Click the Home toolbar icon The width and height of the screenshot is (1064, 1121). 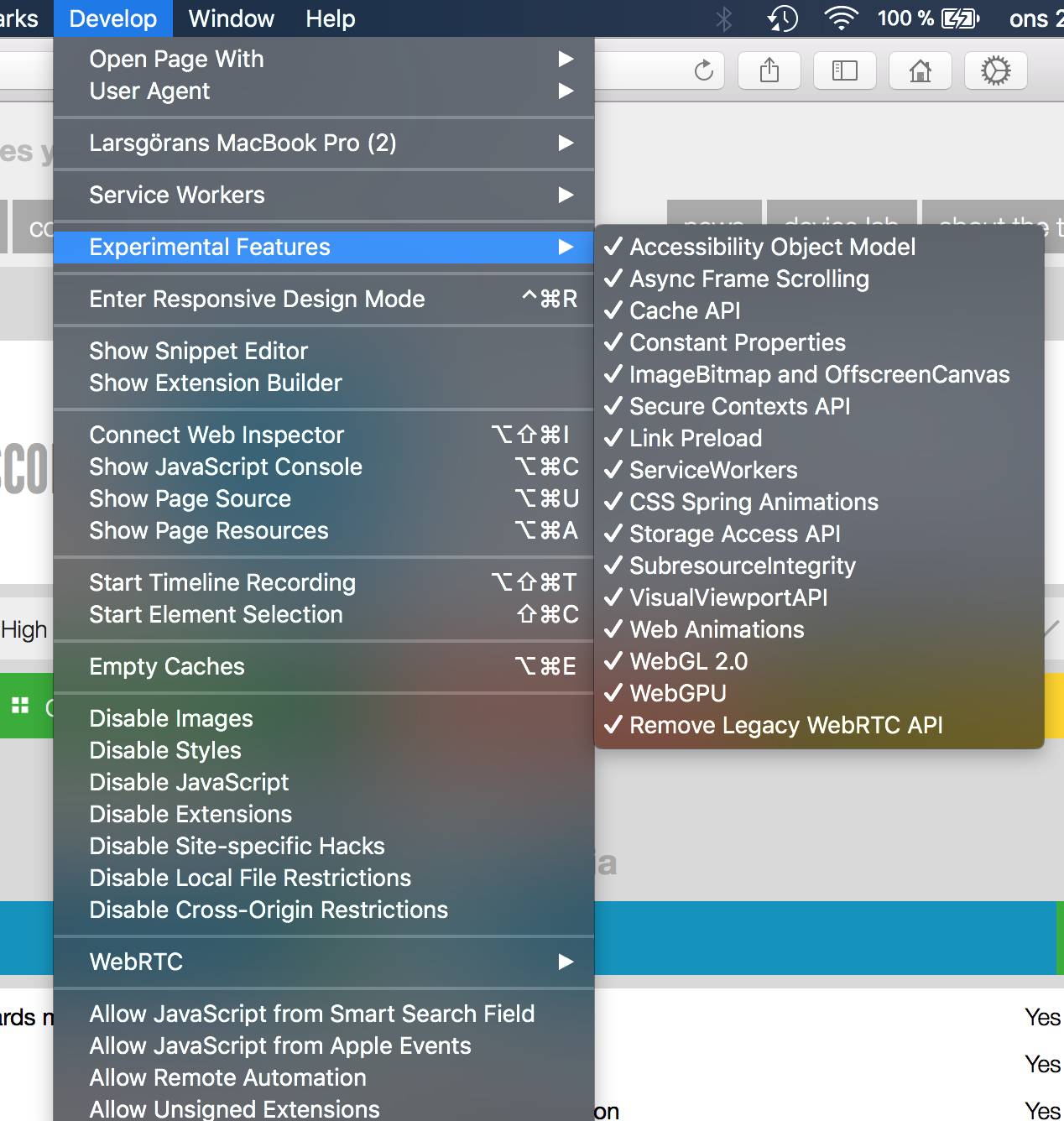pos(921,70)
